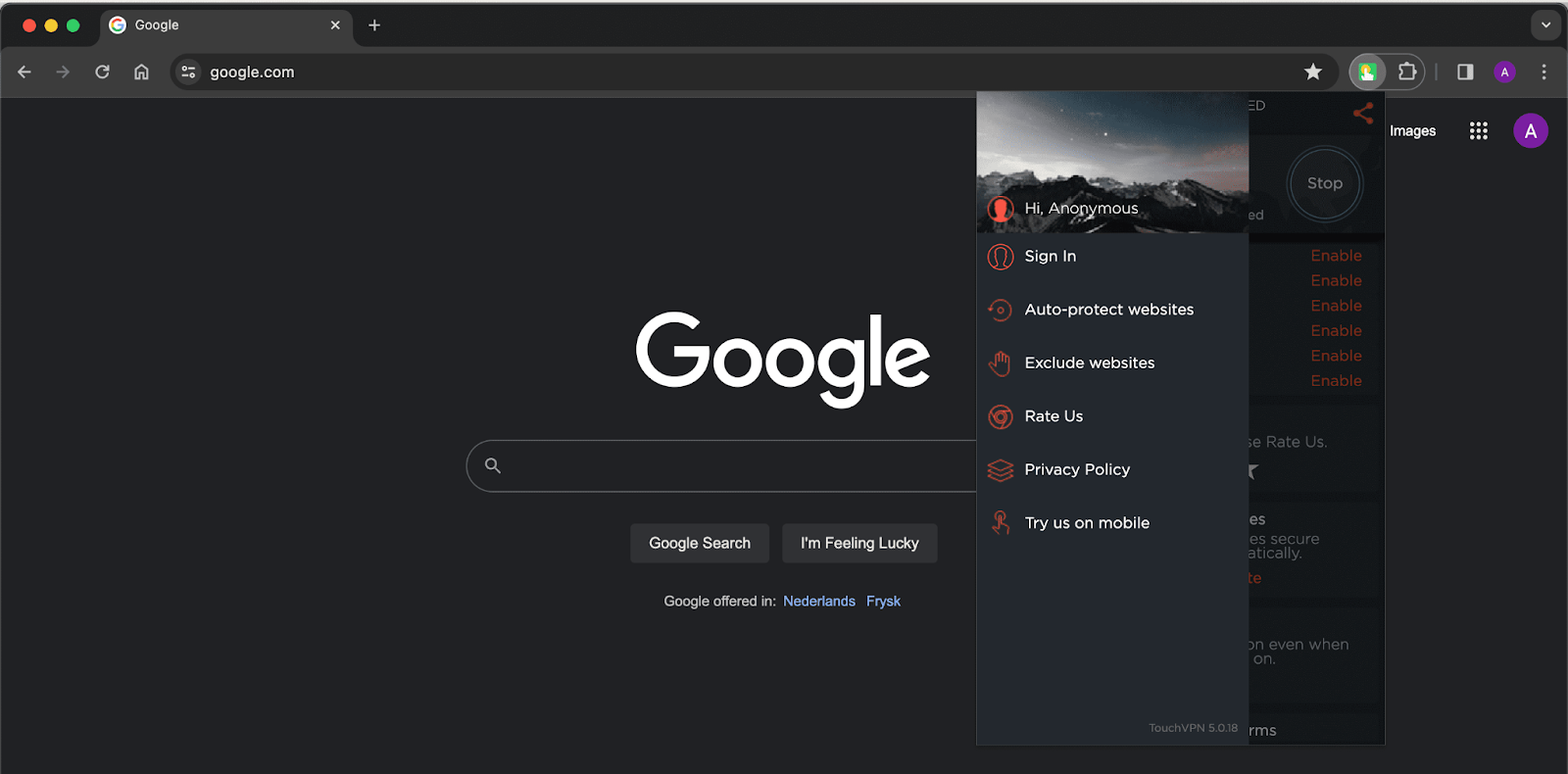Reload the current page
The width and height of the screenshot is (1568, 774).
102,72
